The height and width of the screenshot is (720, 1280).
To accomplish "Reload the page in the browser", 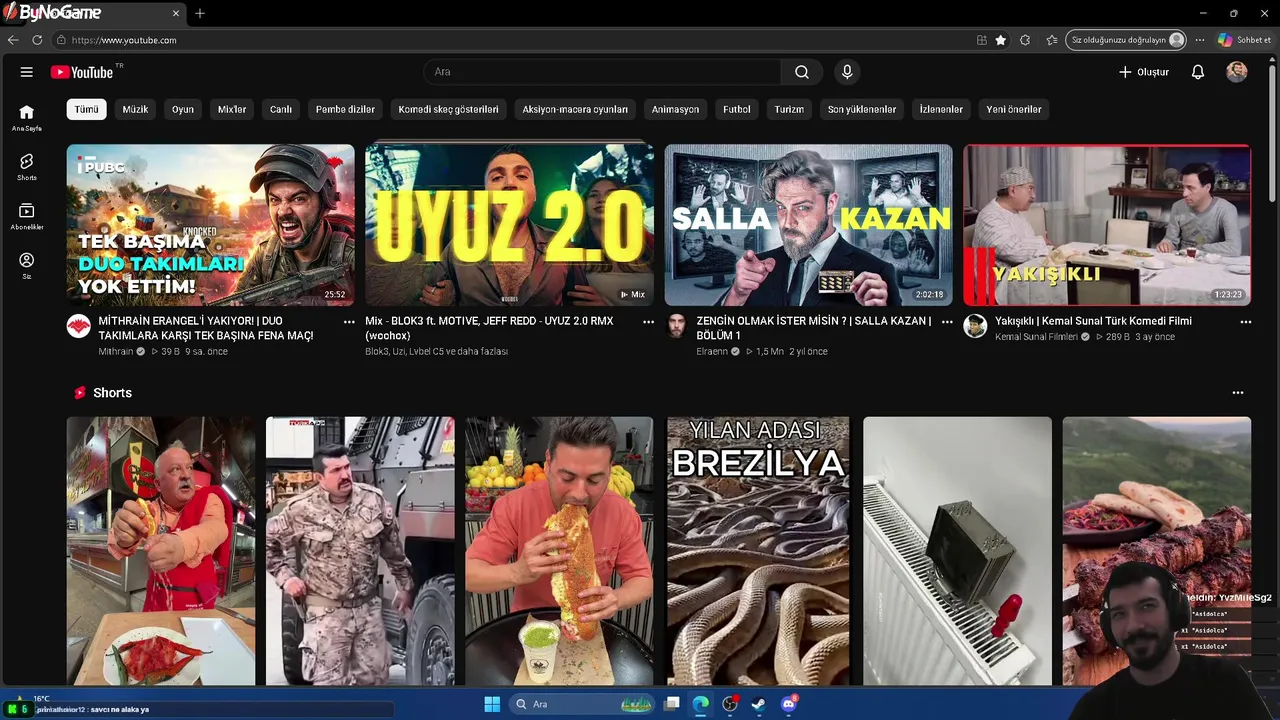I will pyautogui.click(x=37, y=40).
